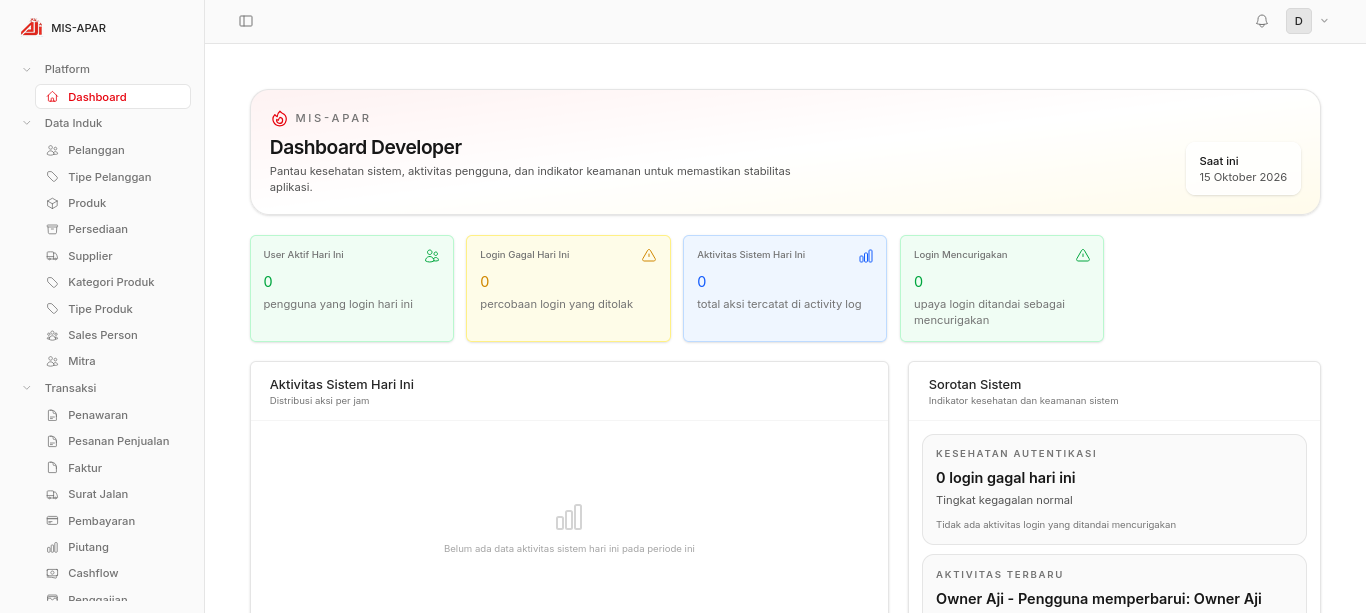Click the Cashflow icon

(52, 573)
